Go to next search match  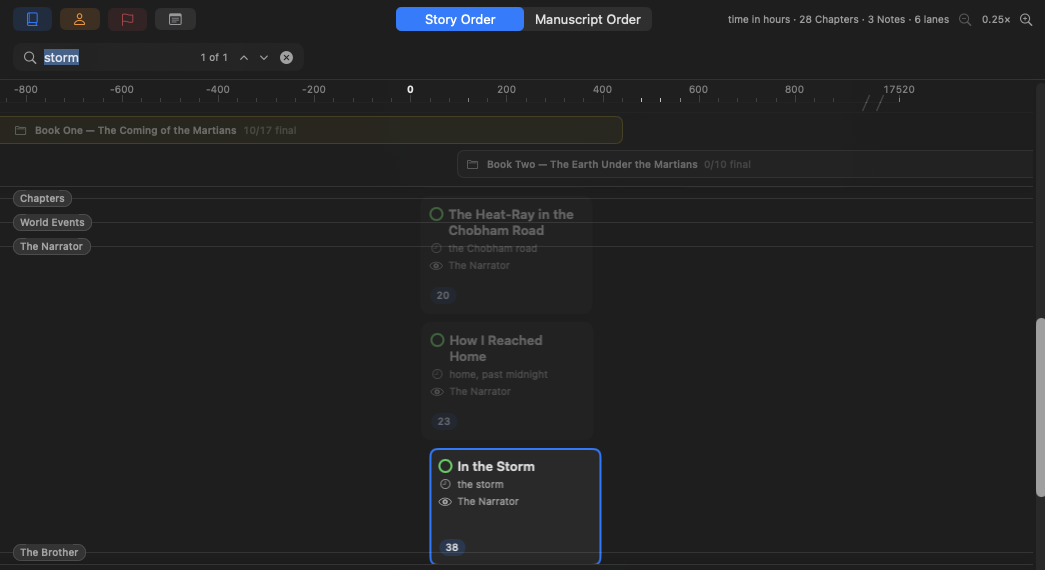click(264, 57)
